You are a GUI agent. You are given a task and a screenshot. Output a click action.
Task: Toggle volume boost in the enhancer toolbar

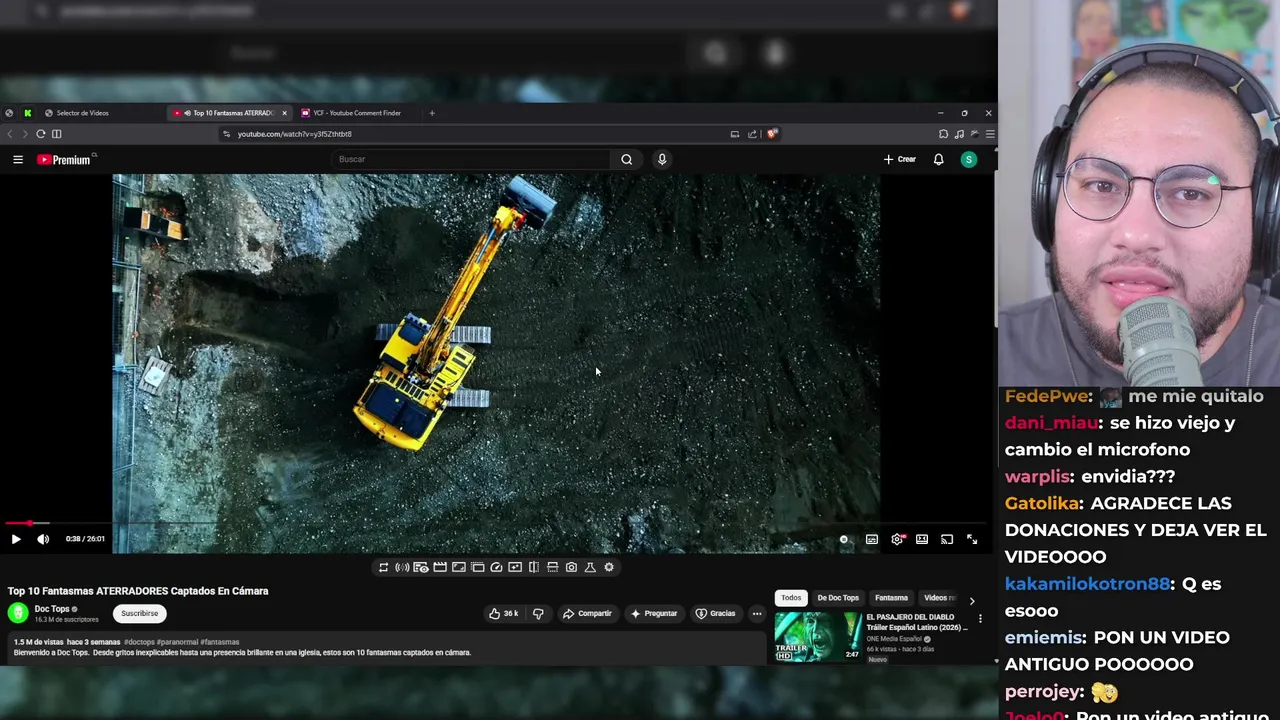pos(402,567)
